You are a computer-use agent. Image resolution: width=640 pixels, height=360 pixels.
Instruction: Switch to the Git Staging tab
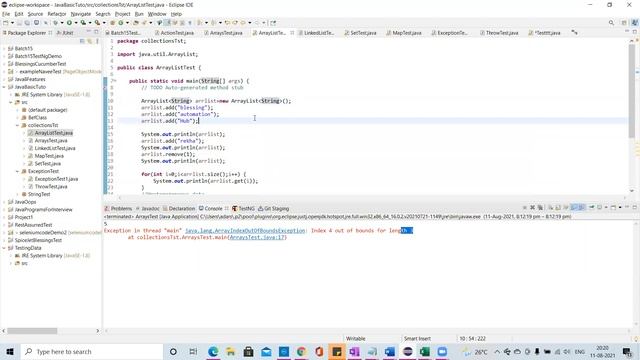pos(273,209)
